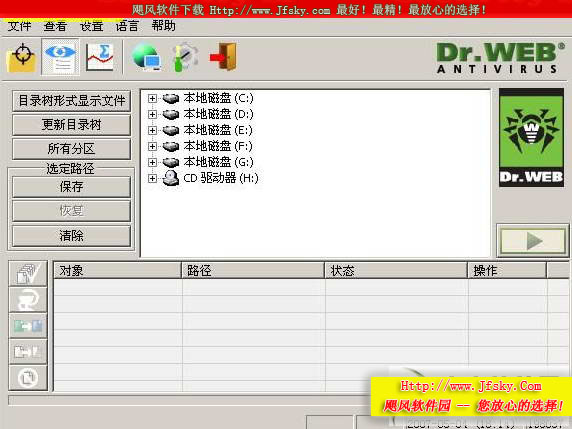572x429 pixels.
Task: Click the C: local disk drive icon
Action: pyautogui.click(x=170, y=98)
